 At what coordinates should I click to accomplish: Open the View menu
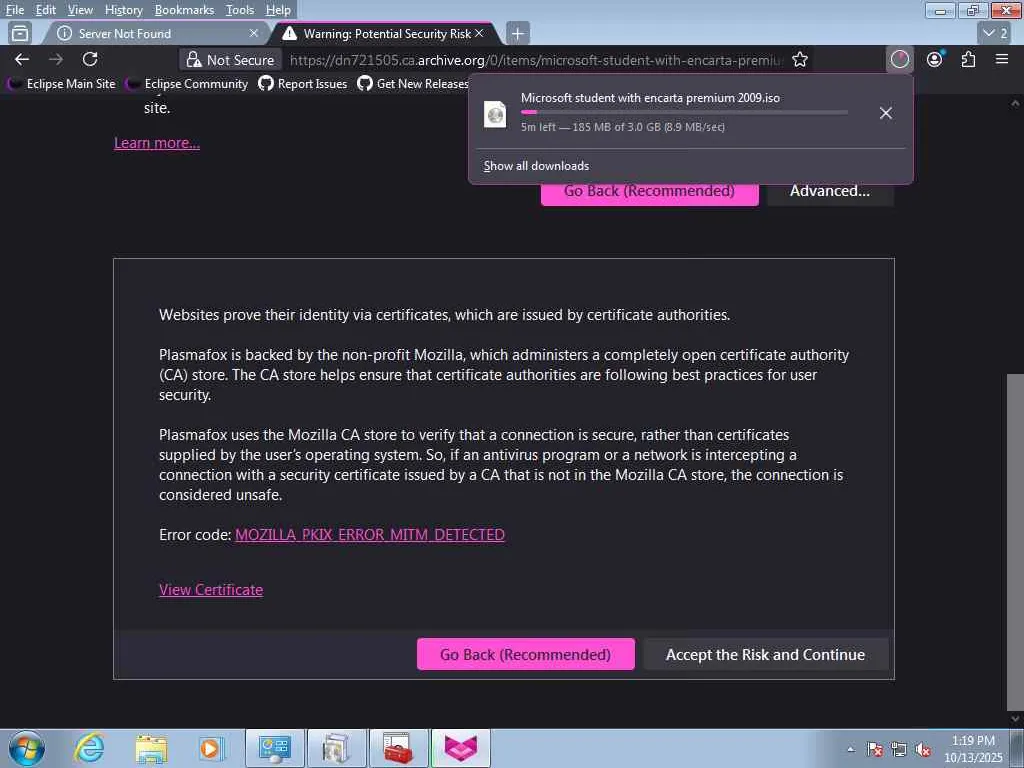click(80, 10)
